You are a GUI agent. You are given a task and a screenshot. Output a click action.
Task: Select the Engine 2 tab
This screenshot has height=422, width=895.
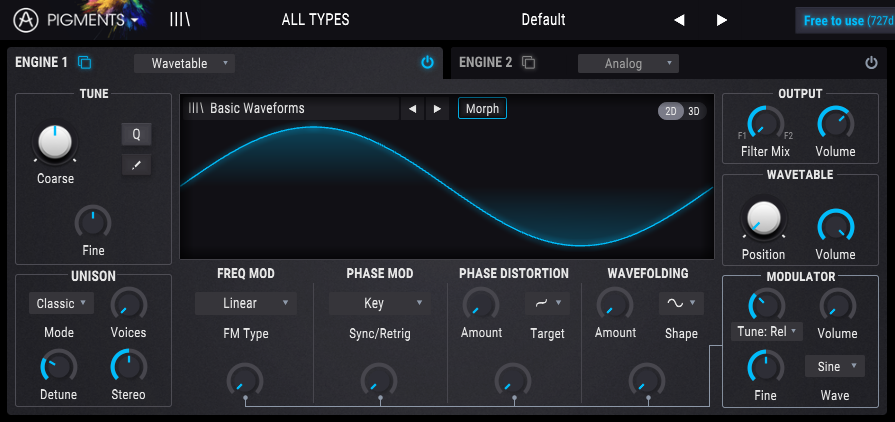tap(485, 63)
